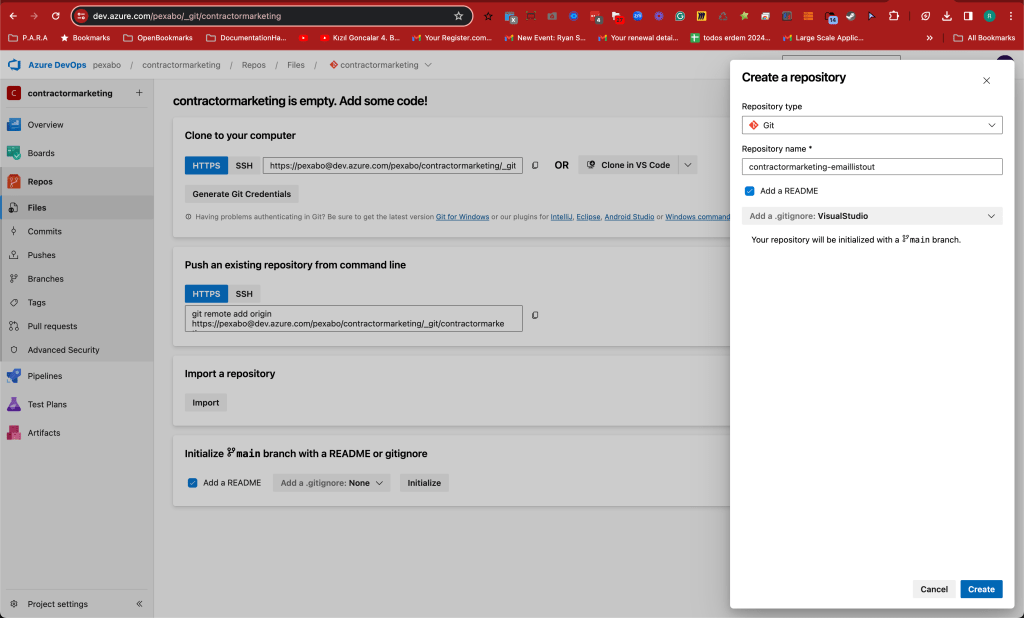This screenshot has height=618, width=1024.
Task: Select HTTPS tab under Push an existing repository
Action: (206, 294)
